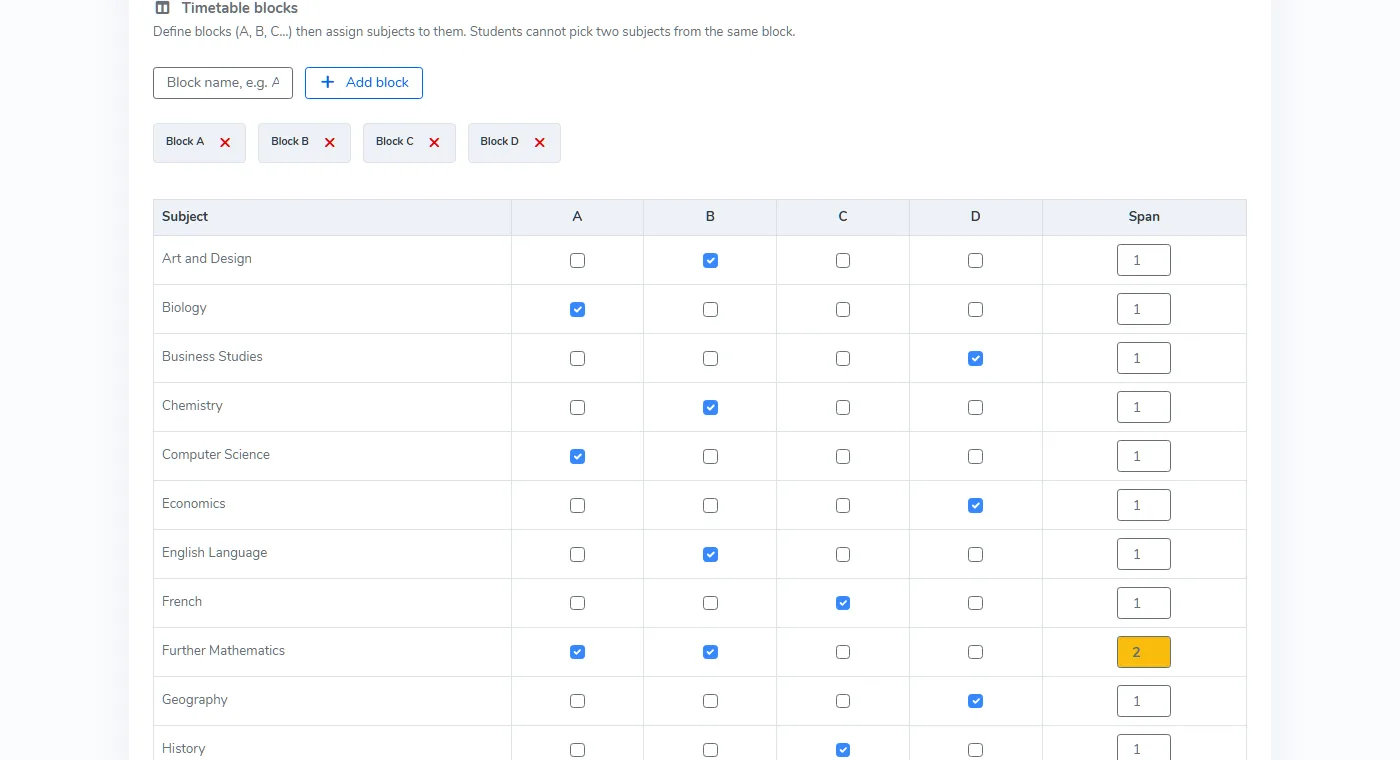1400x760 pixels.
Task: Uncheck block D for Geography
Action: (x=975, y=701)
